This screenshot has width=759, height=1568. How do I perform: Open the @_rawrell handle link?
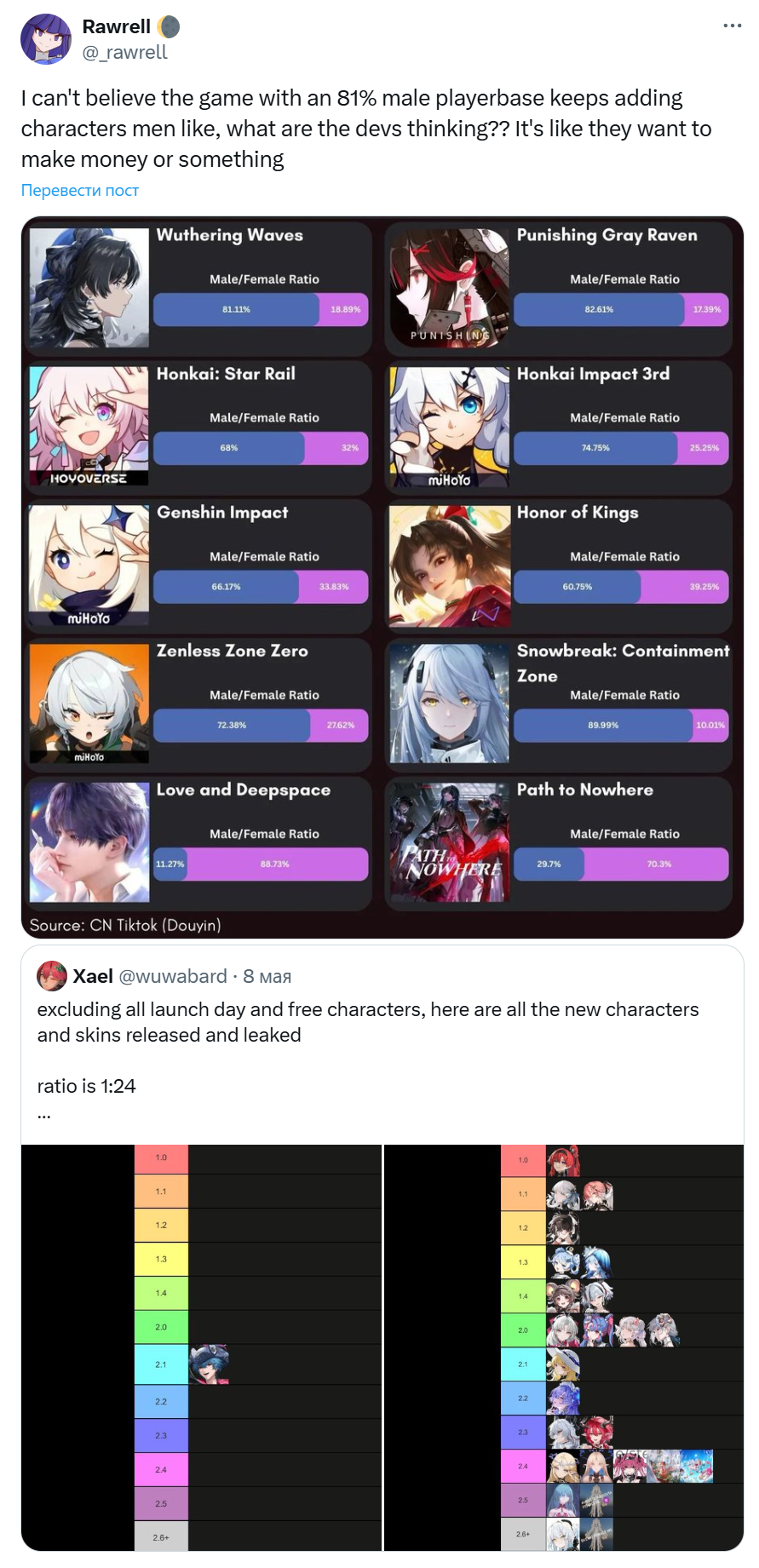[125, 52]
